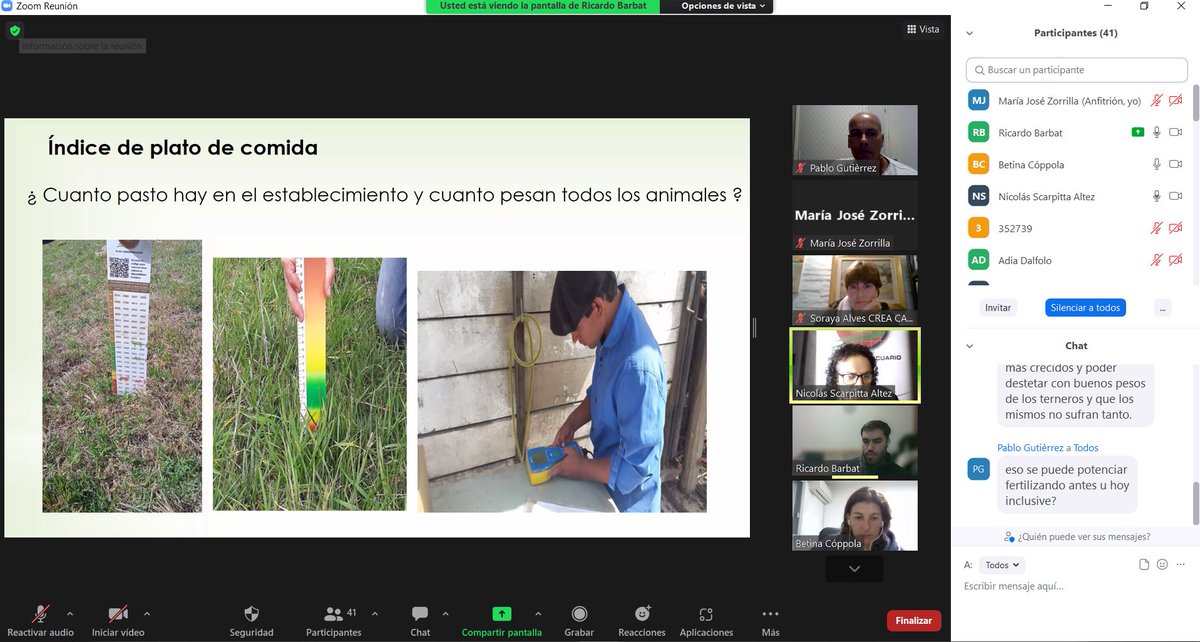This screenshot has height=642, width=1200.
Task: Toggle María José Zorrilla's muted microphone icon
Action: 1157,101
